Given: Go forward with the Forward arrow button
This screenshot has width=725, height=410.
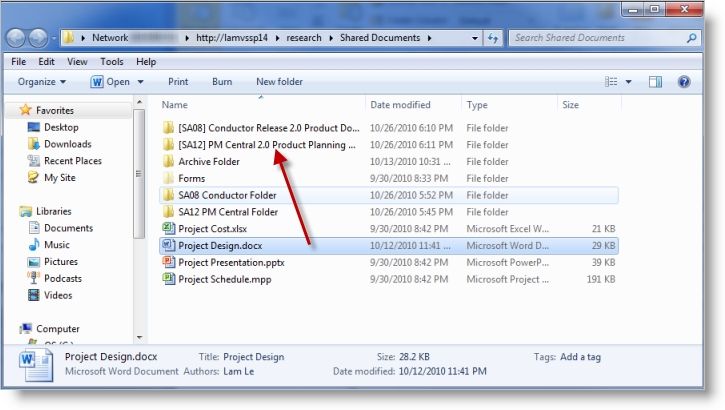Looking at the screenshot, I should pos(38,38).
